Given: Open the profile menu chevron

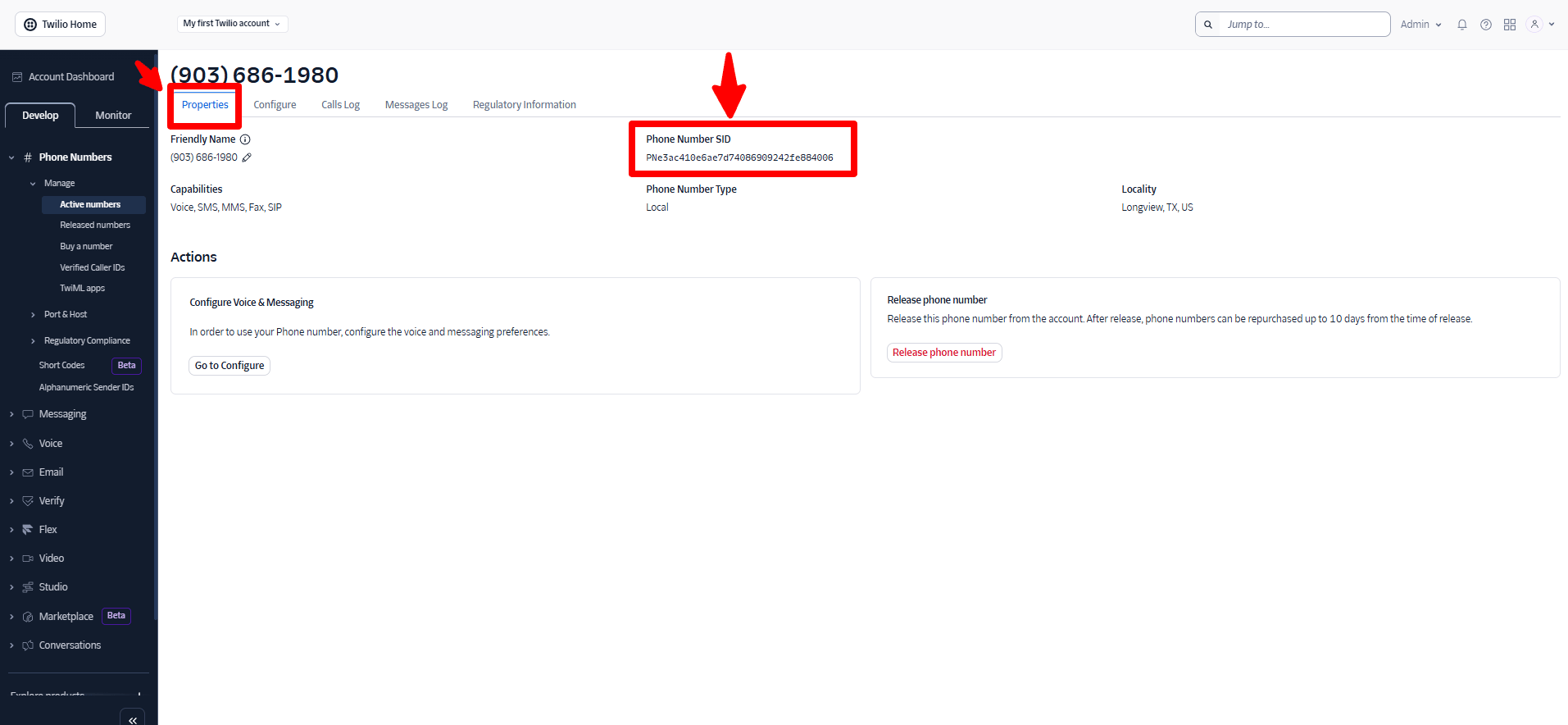Looking at the screenshot, I should pos(1552,25).
